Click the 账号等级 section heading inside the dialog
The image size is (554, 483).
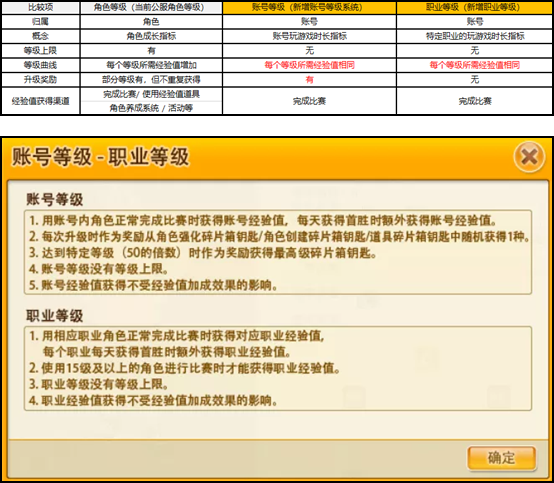[54, 200]
